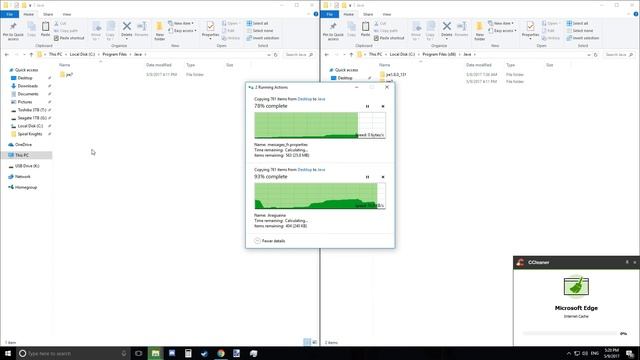This screenshot has height=360, width=640.
Task: Click New folder in left window ribbon
Action: point(160,31)
